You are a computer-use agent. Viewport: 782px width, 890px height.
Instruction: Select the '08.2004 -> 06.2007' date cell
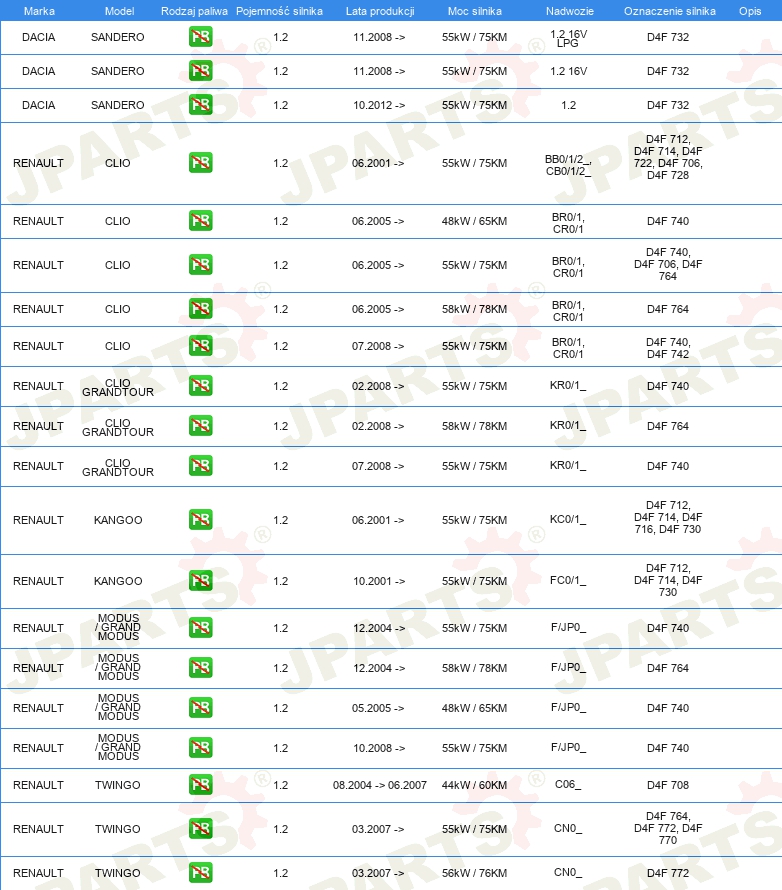tap(380, 785)
